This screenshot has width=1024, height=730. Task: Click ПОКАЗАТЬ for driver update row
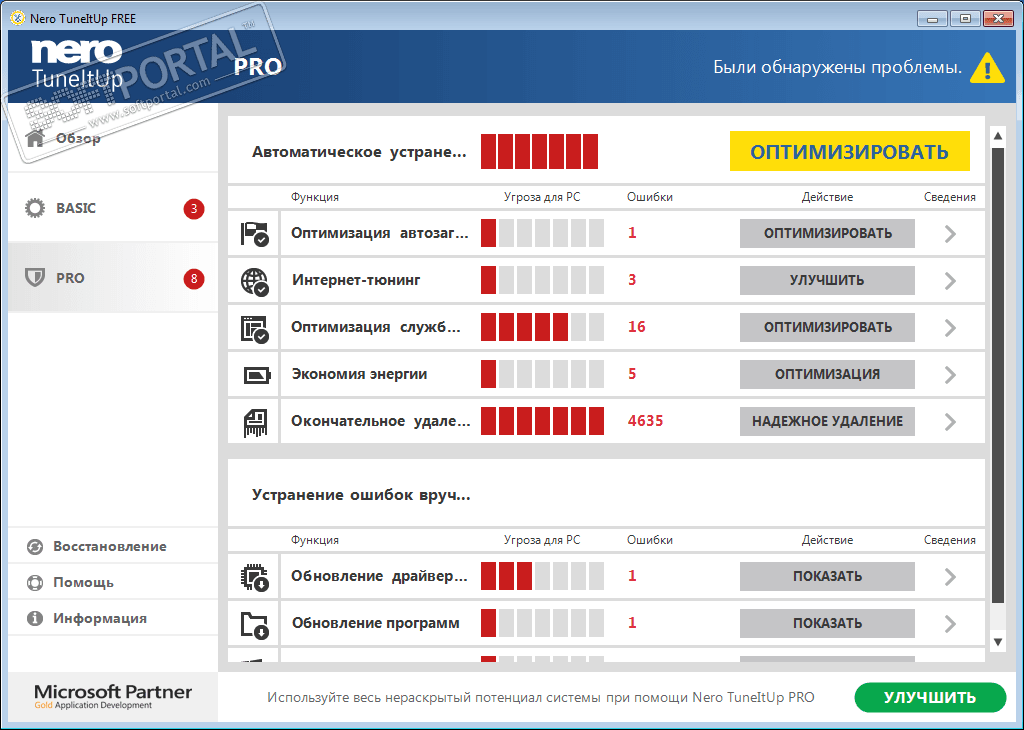pos(827,577)
